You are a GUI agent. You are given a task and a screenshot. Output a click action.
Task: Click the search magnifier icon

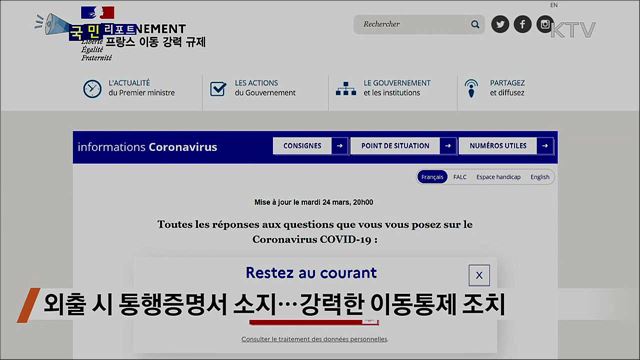coord(475,24)
